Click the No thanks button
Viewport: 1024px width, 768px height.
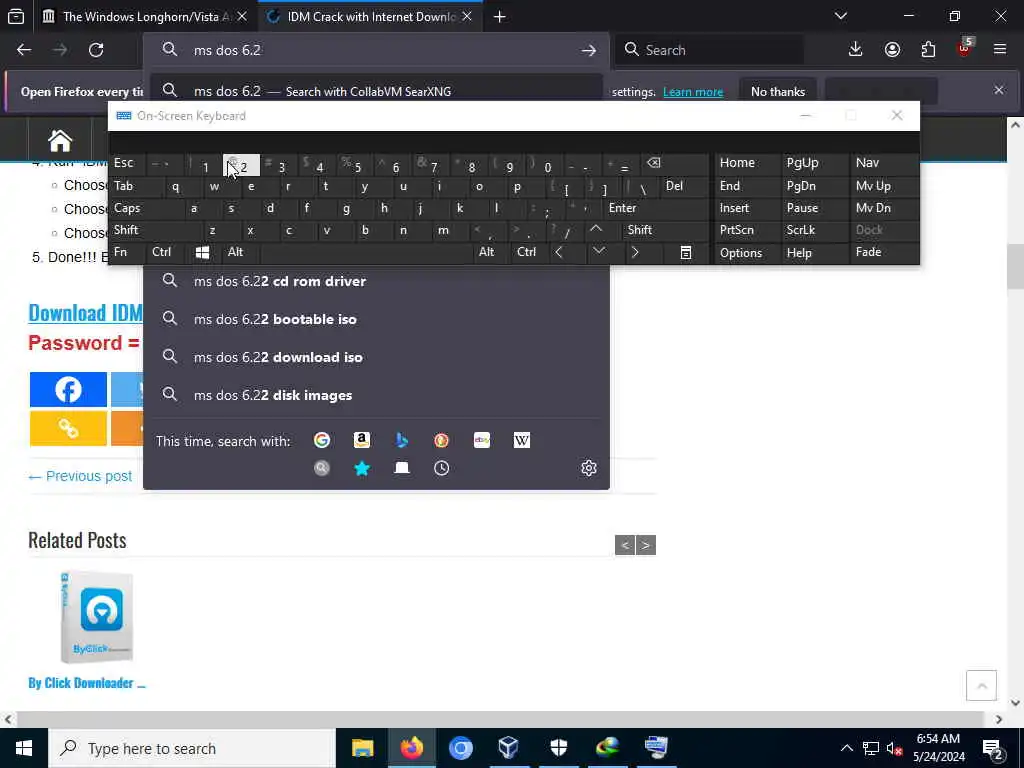[778, 92]
